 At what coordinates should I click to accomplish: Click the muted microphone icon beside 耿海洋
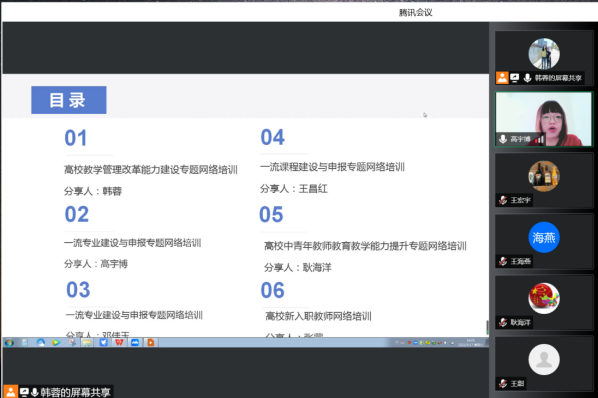(503, 322)
